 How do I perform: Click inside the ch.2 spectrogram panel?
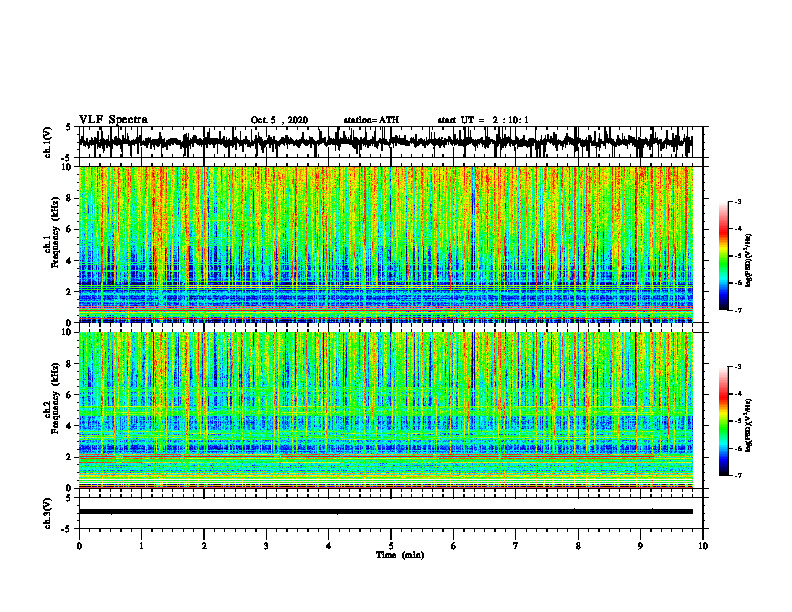click(x=385, y=410)
